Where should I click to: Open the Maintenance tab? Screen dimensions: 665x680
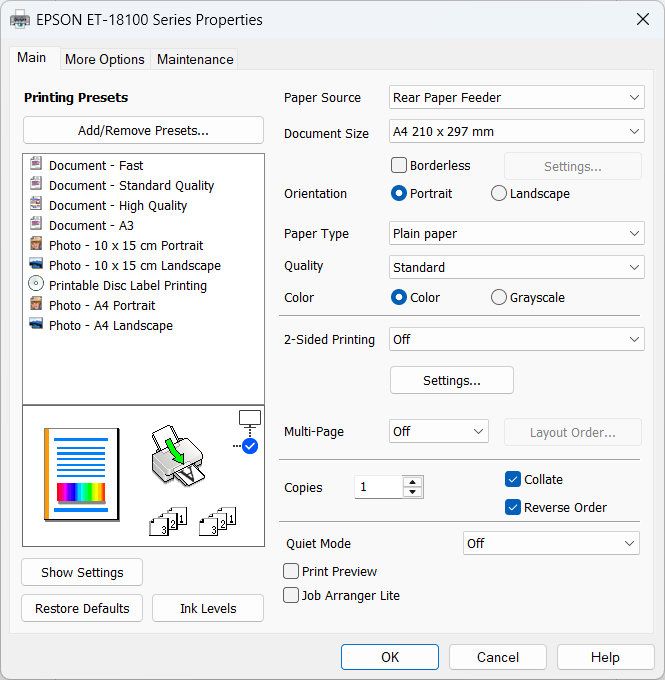point(195,59)
